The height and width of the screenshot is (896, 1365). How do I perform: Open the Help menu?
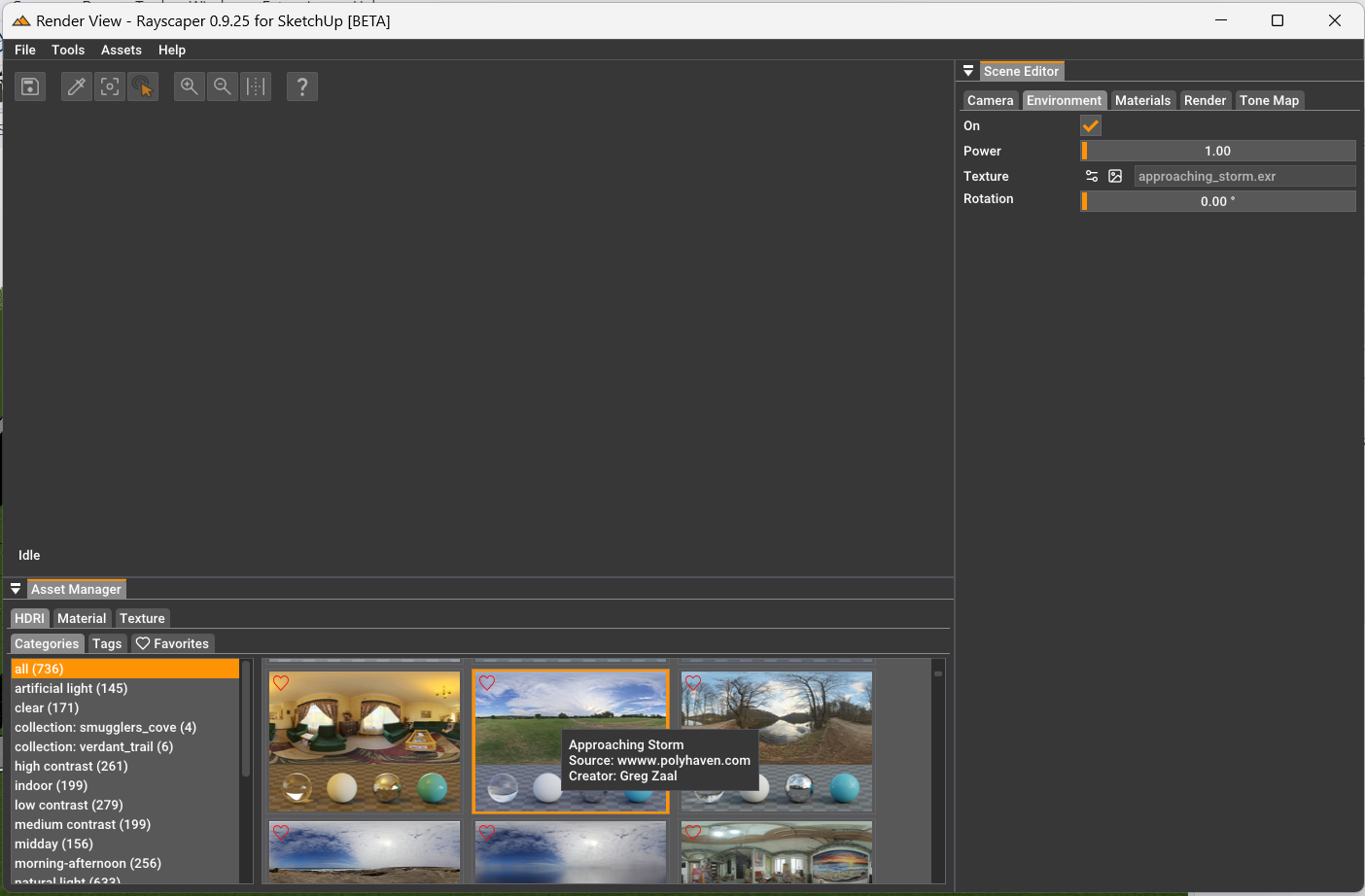pyautogui.click(x=172, y=50)
